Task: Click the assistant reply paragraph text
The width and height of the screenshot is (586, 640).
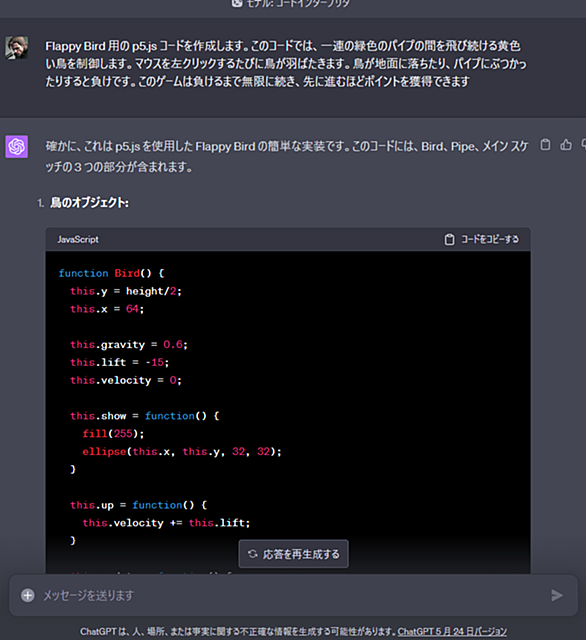Action: 287,156
